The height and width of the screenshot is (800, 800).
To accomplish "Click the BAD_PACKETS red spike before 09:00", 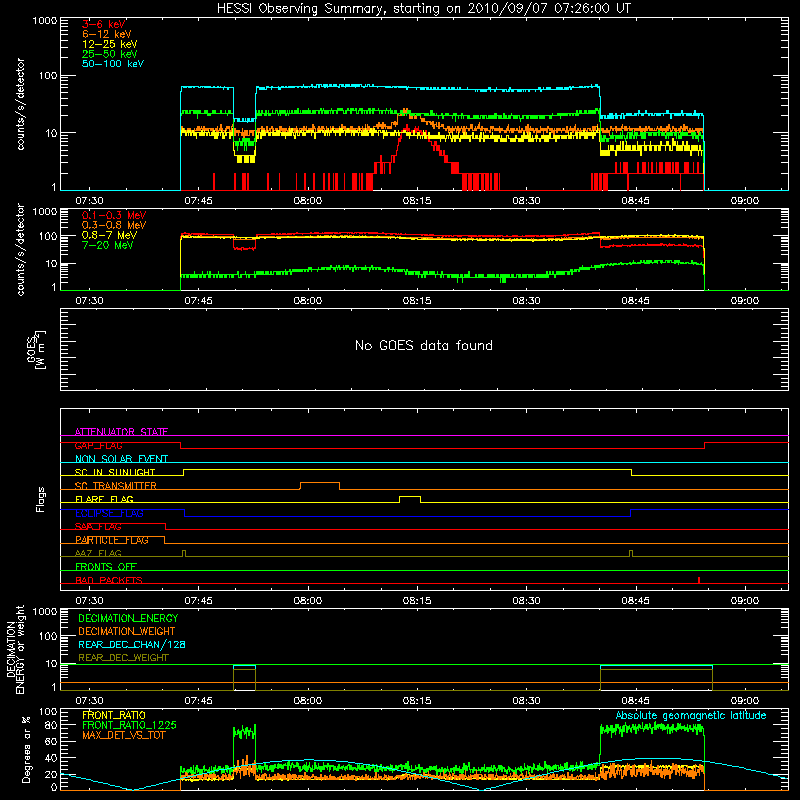I will pyautogui.click(x=698, y=580).
